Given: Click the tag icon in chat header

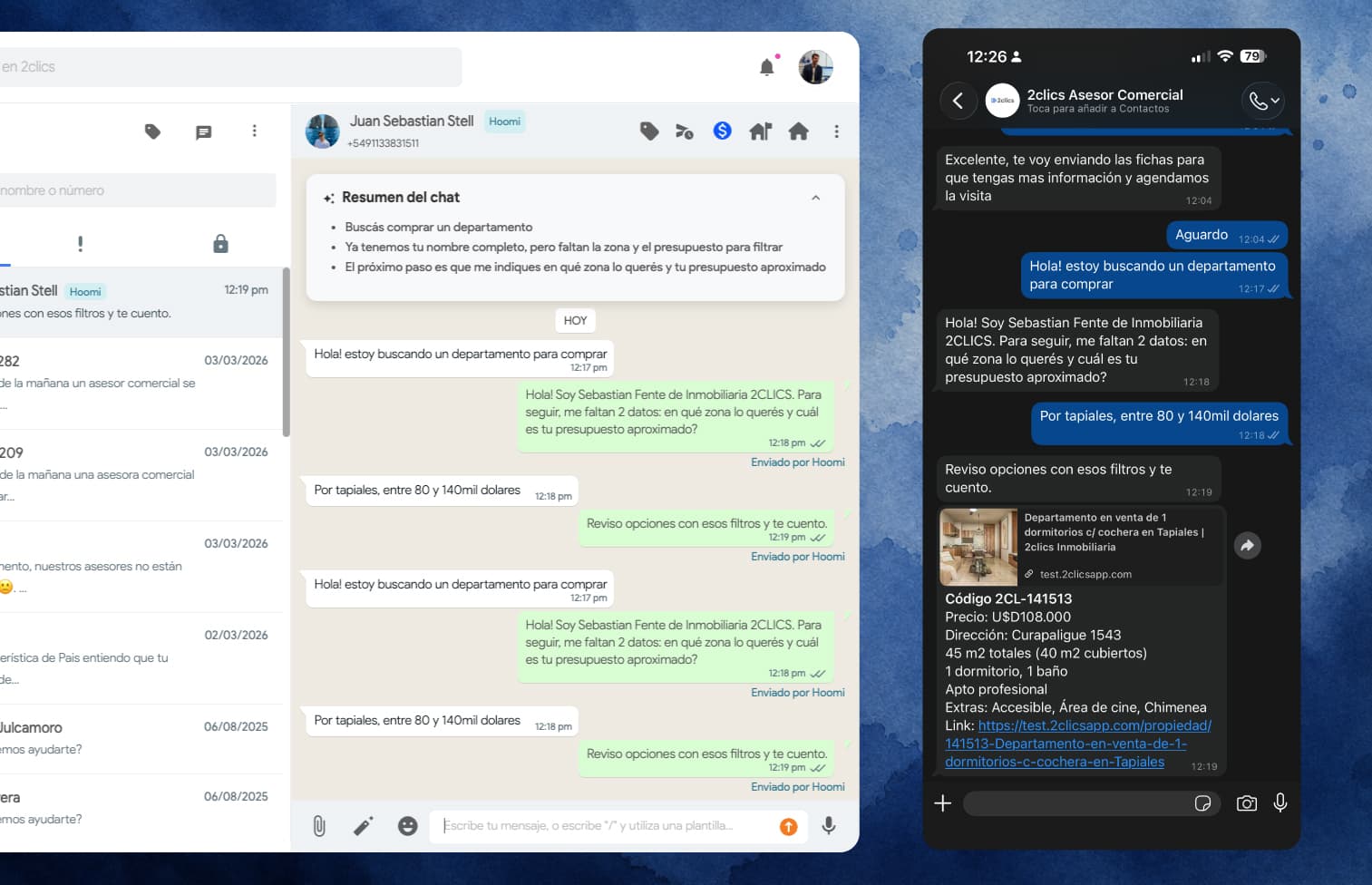Looking at the screenshot, I should coord(649,131).
